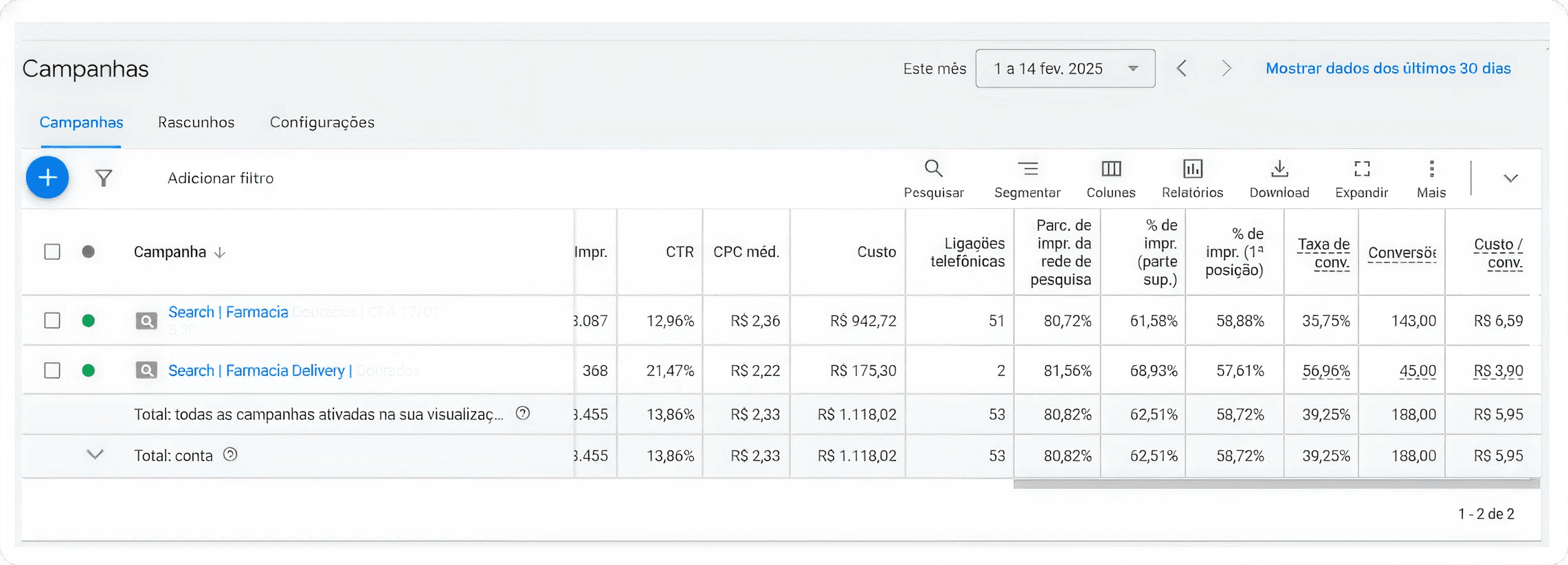The image size is (1568, 565).
Task: Expand the table with Expandir
Action: [x=1361, y=178]
